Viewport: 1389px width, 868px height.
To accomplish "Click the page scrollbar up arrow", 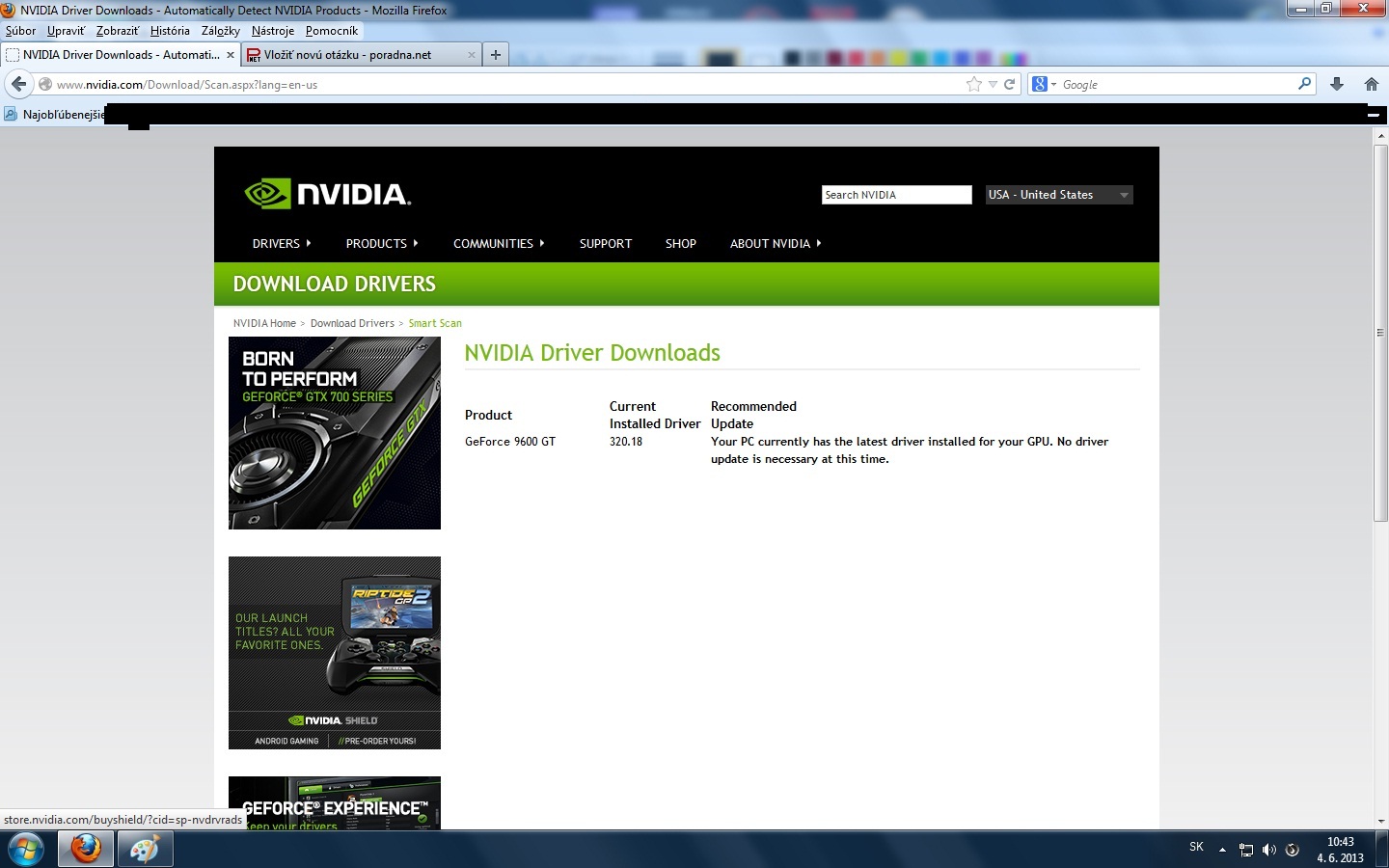I will (x=1380, y=136).
